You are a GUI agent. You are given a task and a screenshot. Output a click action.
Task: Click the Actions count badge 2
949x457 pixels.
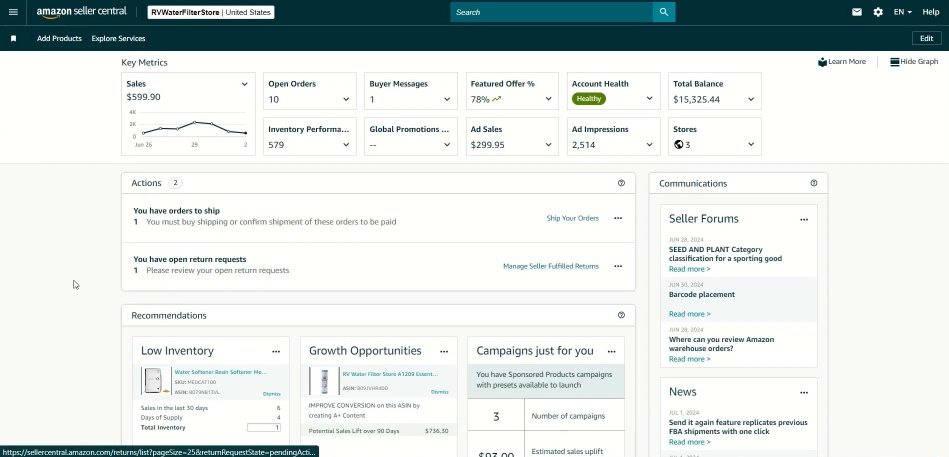point(175,183)
